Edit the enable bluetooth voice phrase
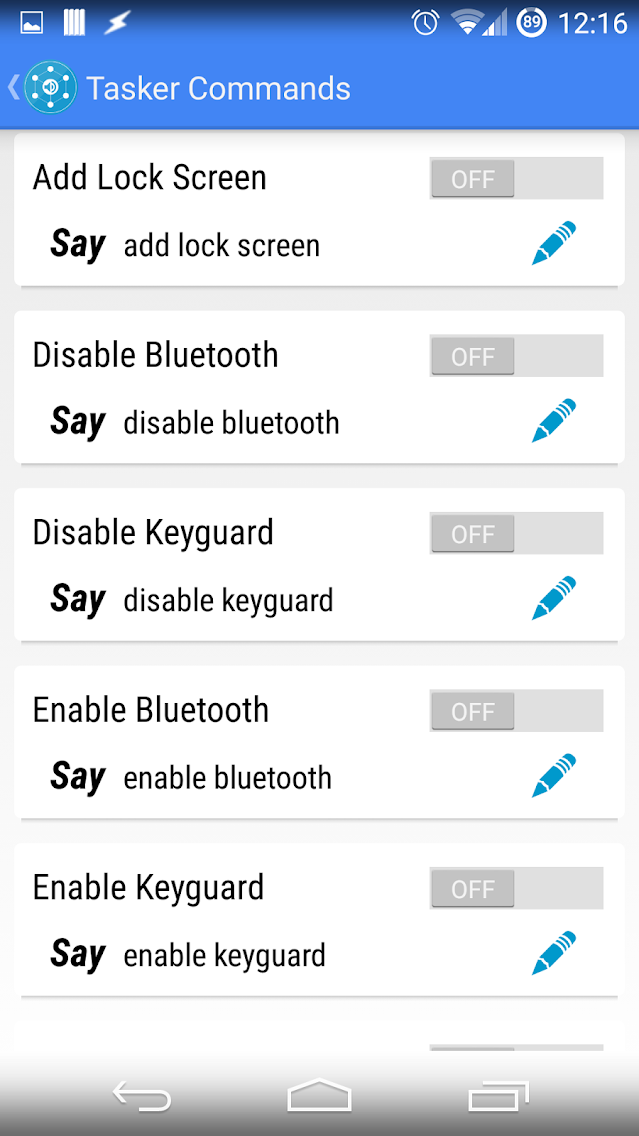Screen dimensions: 639x1136 pyautogui.click(x=553, y=776)
